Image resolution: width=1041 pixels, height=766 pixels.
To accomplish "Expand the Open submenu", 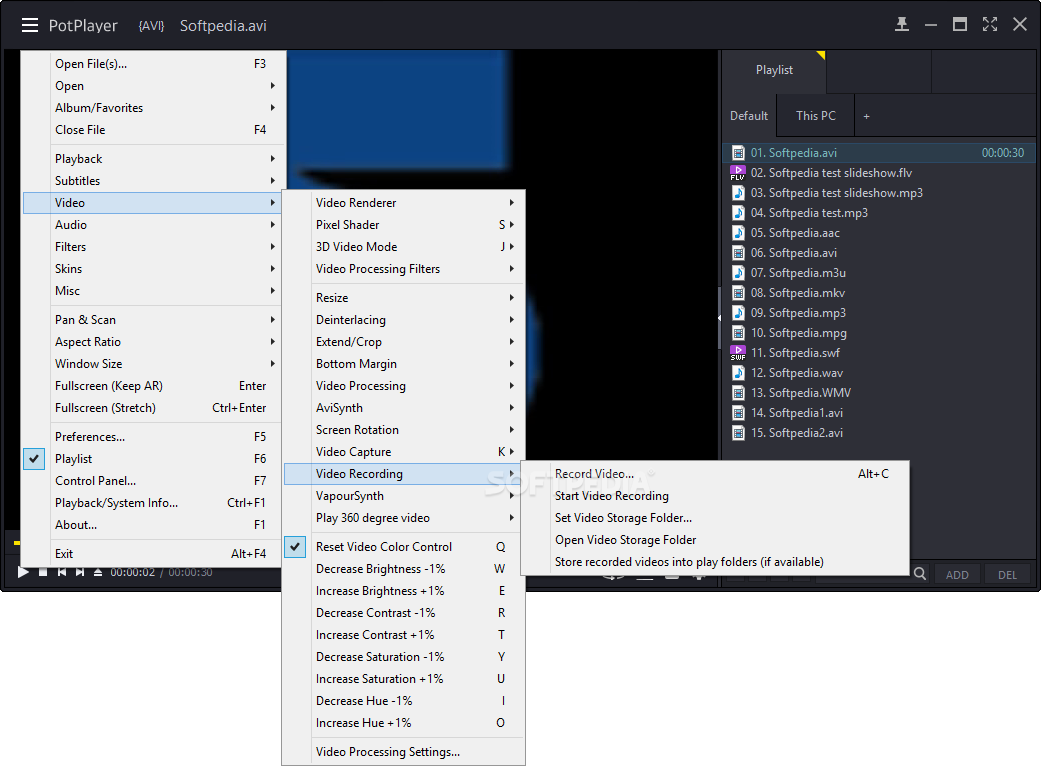I will point(152,86).
